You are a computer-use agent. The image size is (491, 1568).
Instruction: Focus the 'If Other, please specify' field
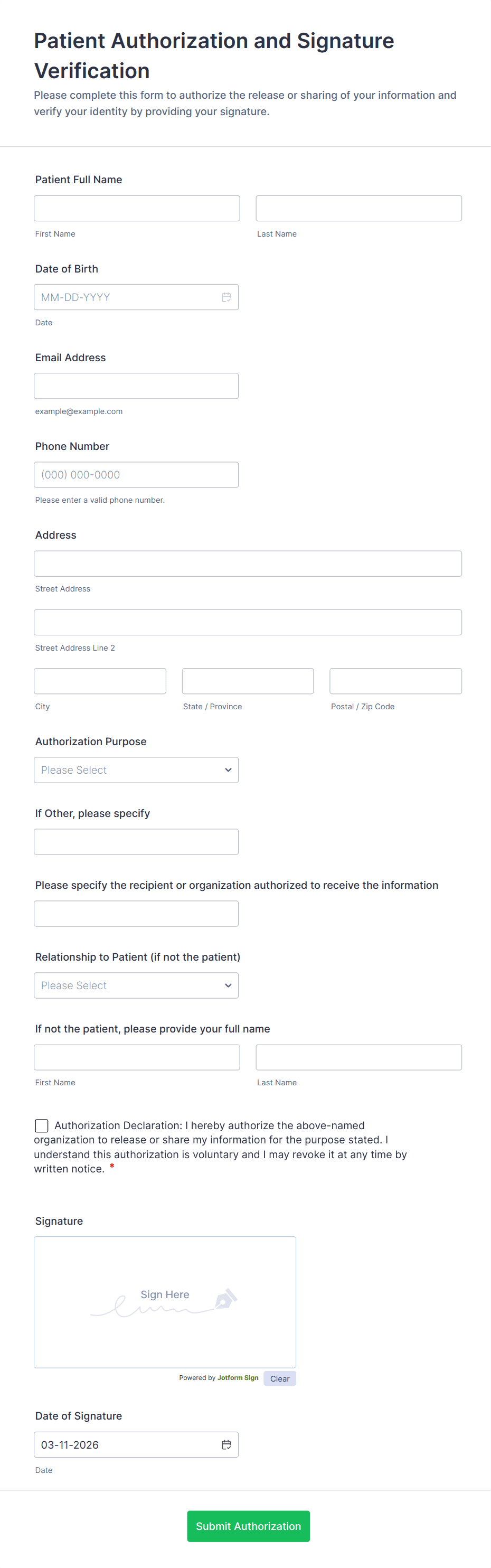(x=136, y=842)
